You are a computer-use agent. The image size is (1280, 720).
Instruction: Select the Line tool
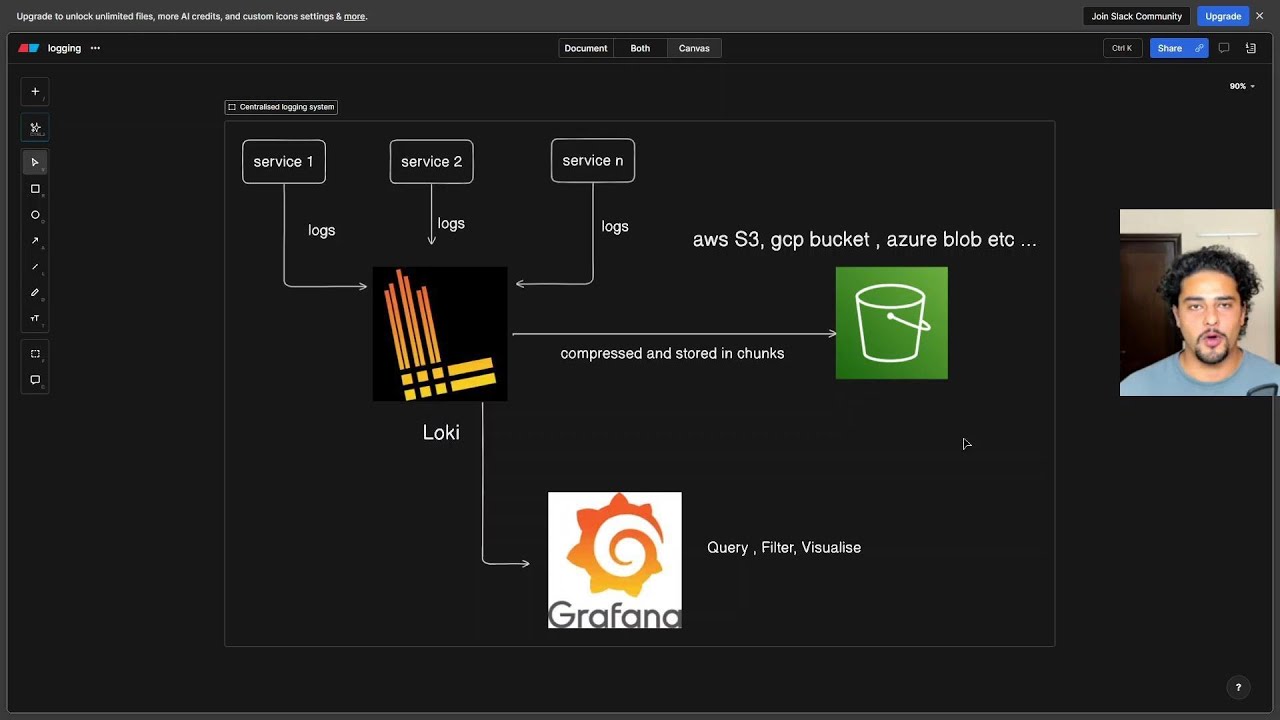pyautogui.click(x=35, y=267)
